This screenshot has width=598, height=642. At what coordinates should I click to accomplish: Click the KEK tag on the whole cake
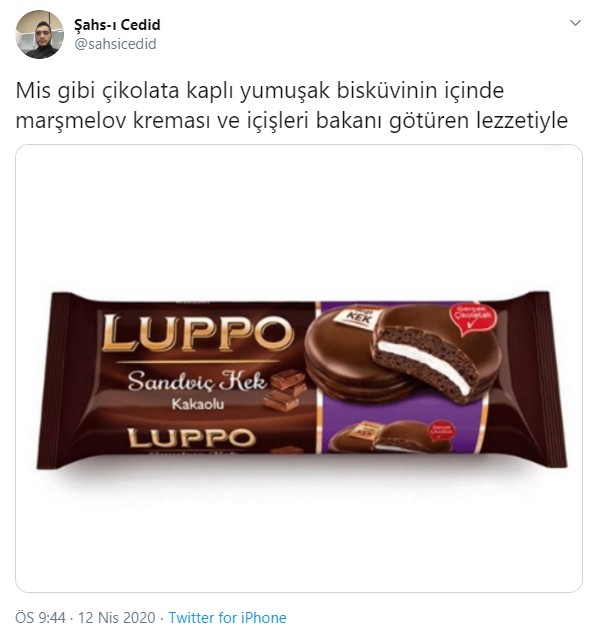tap(359, 317)
